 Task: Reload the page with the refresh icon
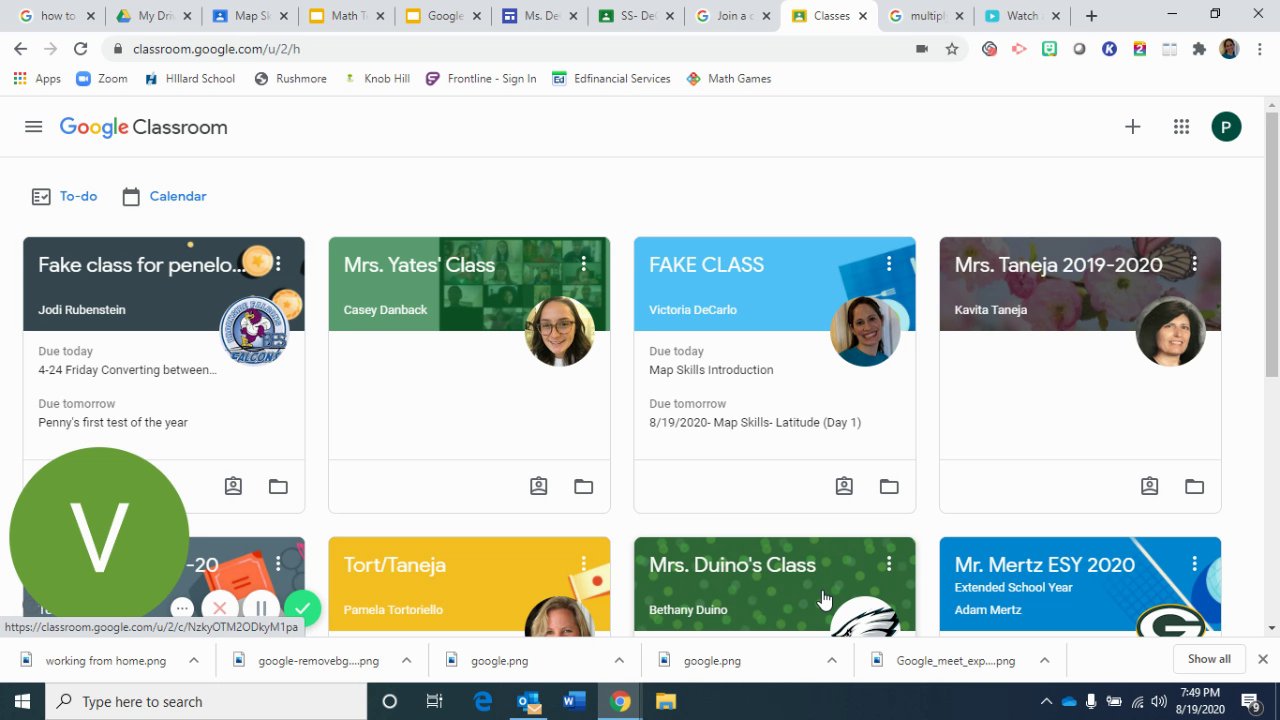(x=80, y=48)
